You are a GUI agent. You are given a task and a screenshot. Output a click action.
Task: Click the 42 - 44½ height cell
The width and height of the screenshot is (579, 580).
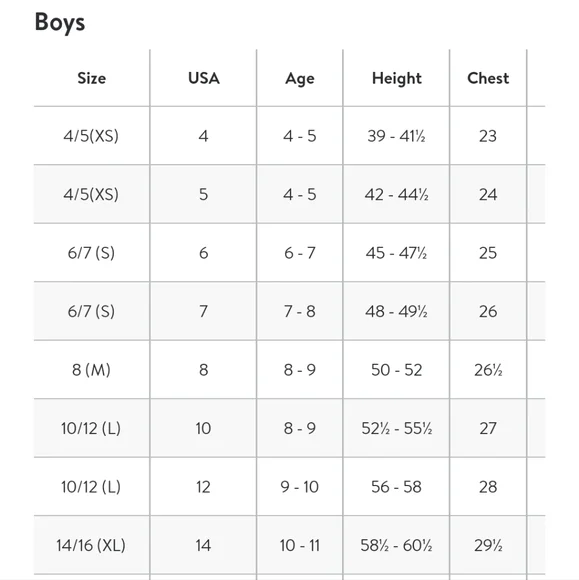[x=396, y=195]
